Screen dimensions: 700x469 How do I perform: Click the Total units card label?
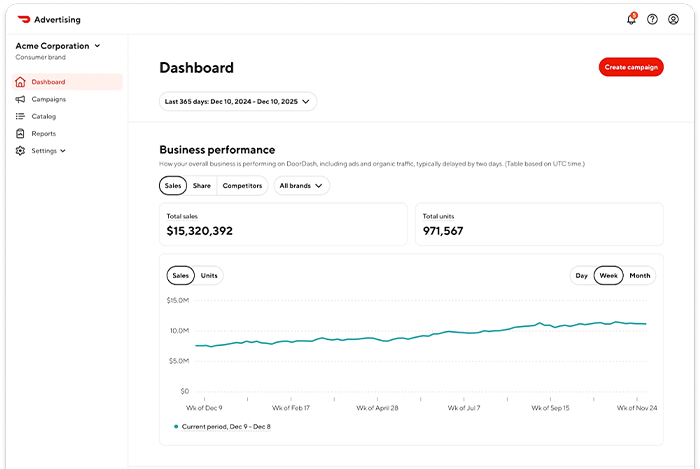tap(438, 216)
